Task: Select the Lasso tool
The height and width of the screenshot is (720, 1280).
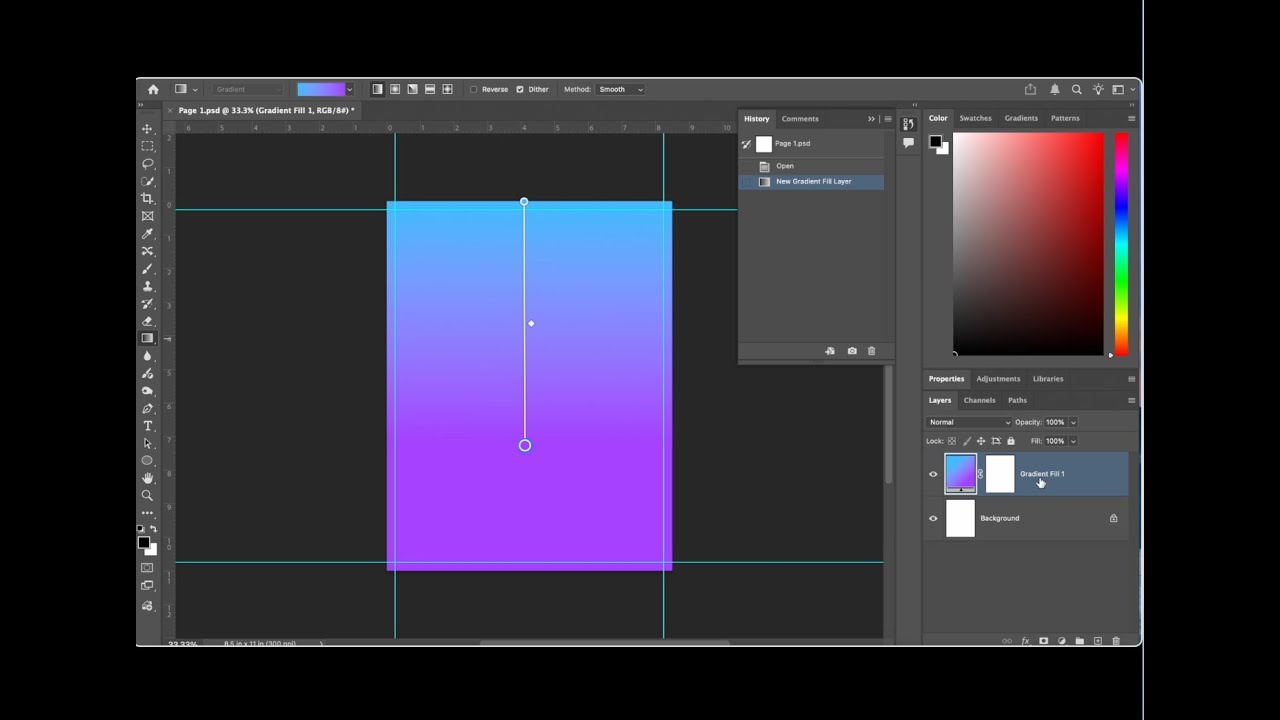Action: pyautogui.click(x=147, y=164)
